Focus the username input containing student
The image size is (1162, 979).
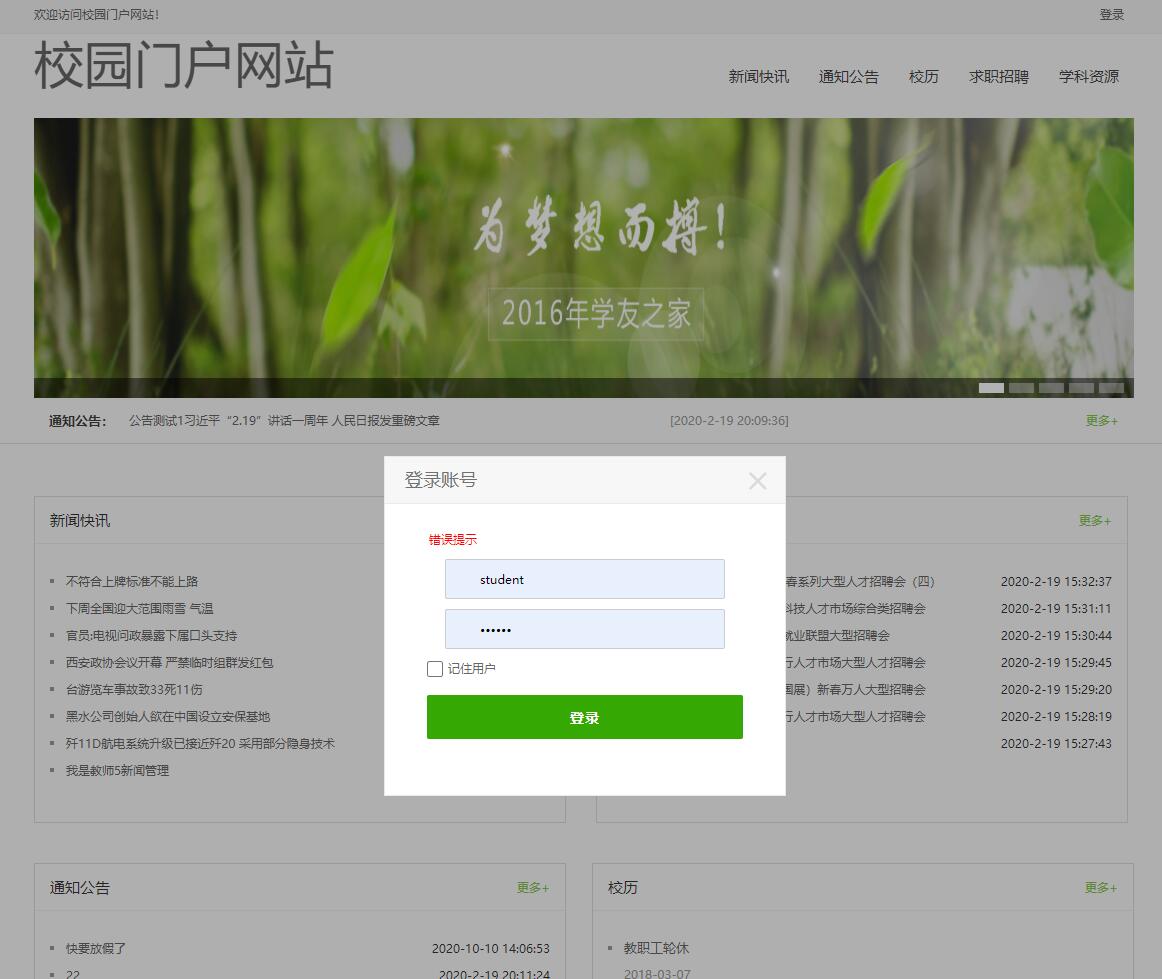tap(584, 579)
